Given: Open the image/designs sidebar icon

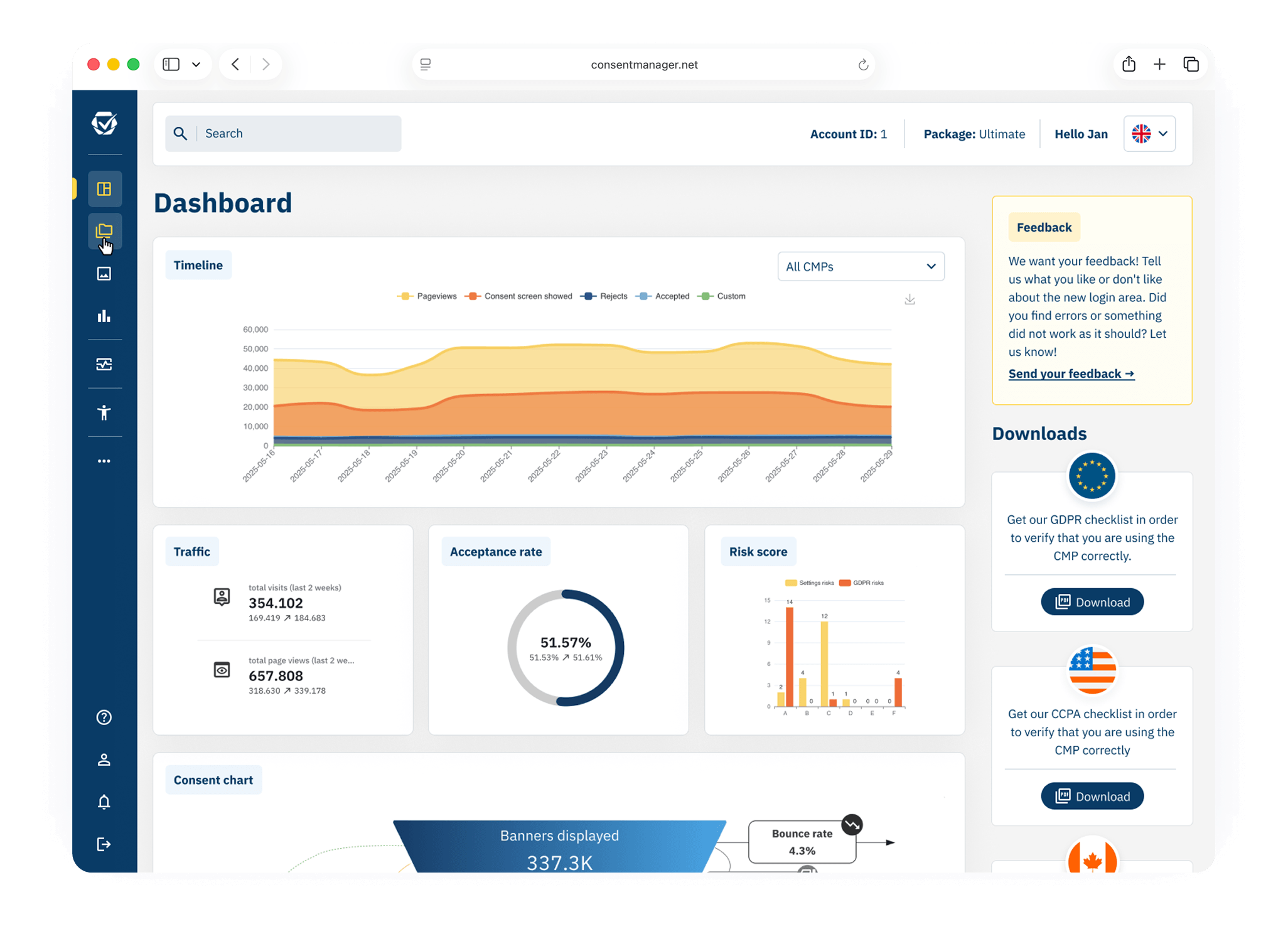Looking at the screenshot, I should click(104, 274).
